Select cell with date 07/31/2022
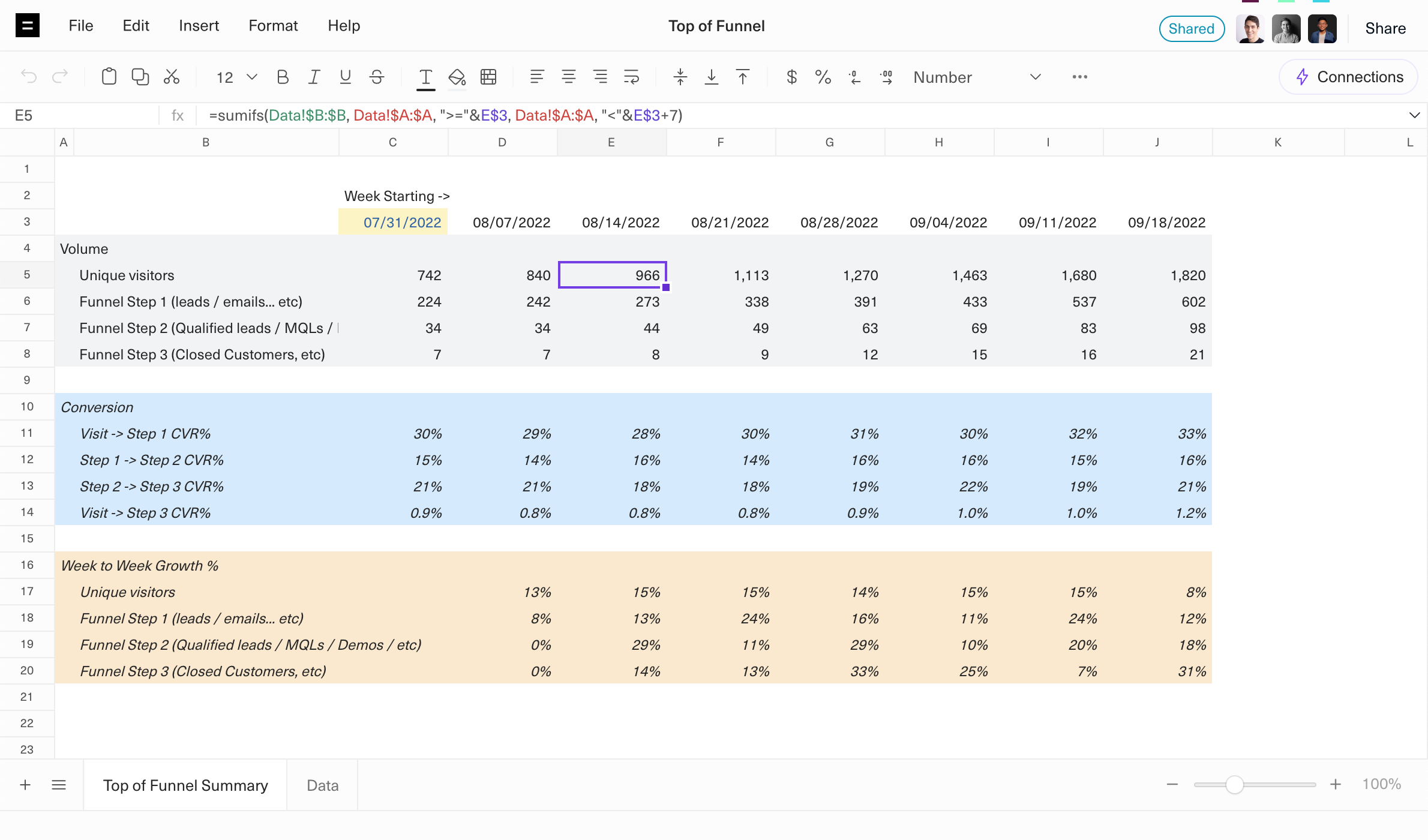Screen dimensions: 1428x840 394,223
